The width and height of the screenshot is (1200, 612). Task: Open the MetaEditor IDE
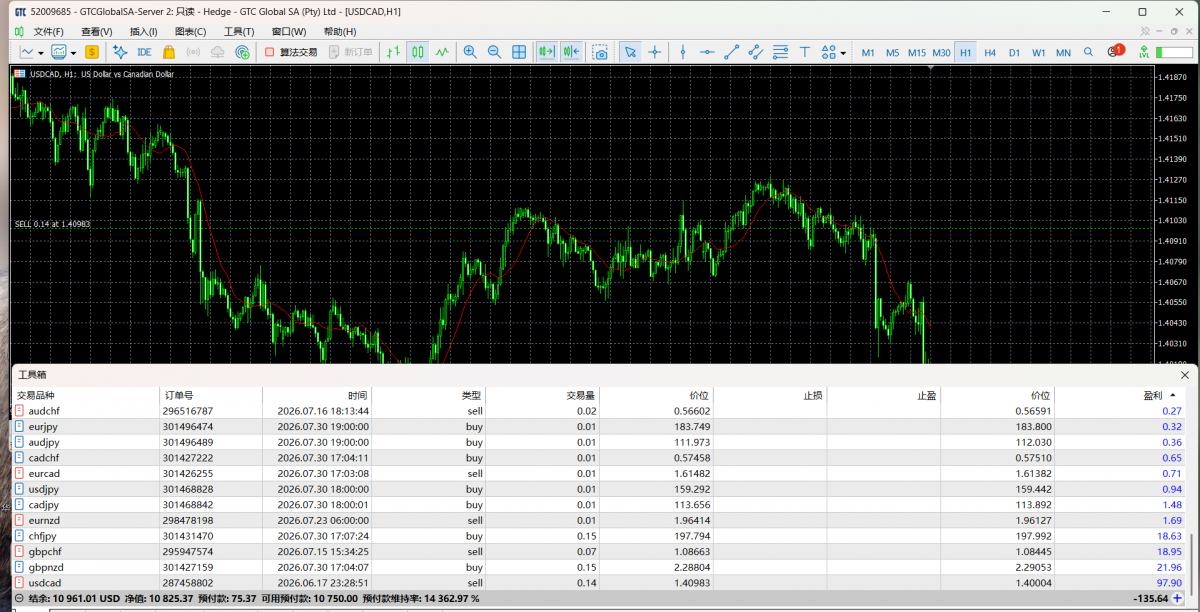(144, 52)
